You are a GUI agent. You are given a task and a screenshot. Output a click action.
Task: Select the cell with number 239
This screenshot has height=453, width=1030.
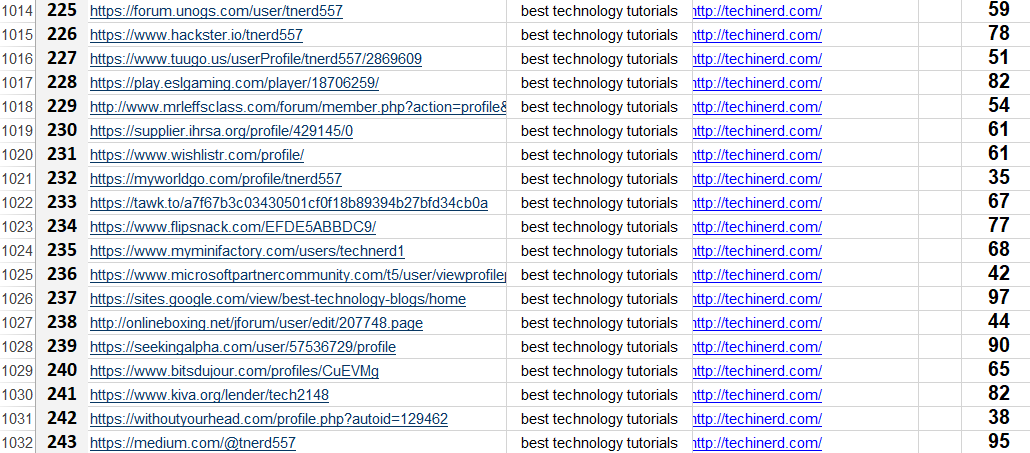(x=62, y=347)
